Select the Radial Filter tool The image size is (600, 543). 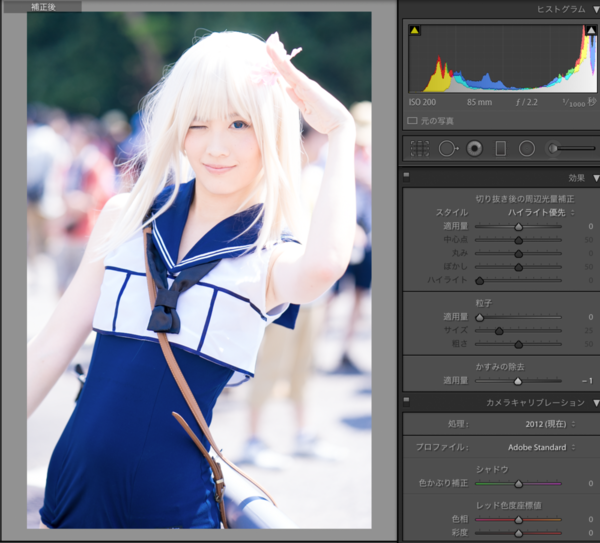pos(527,148)
